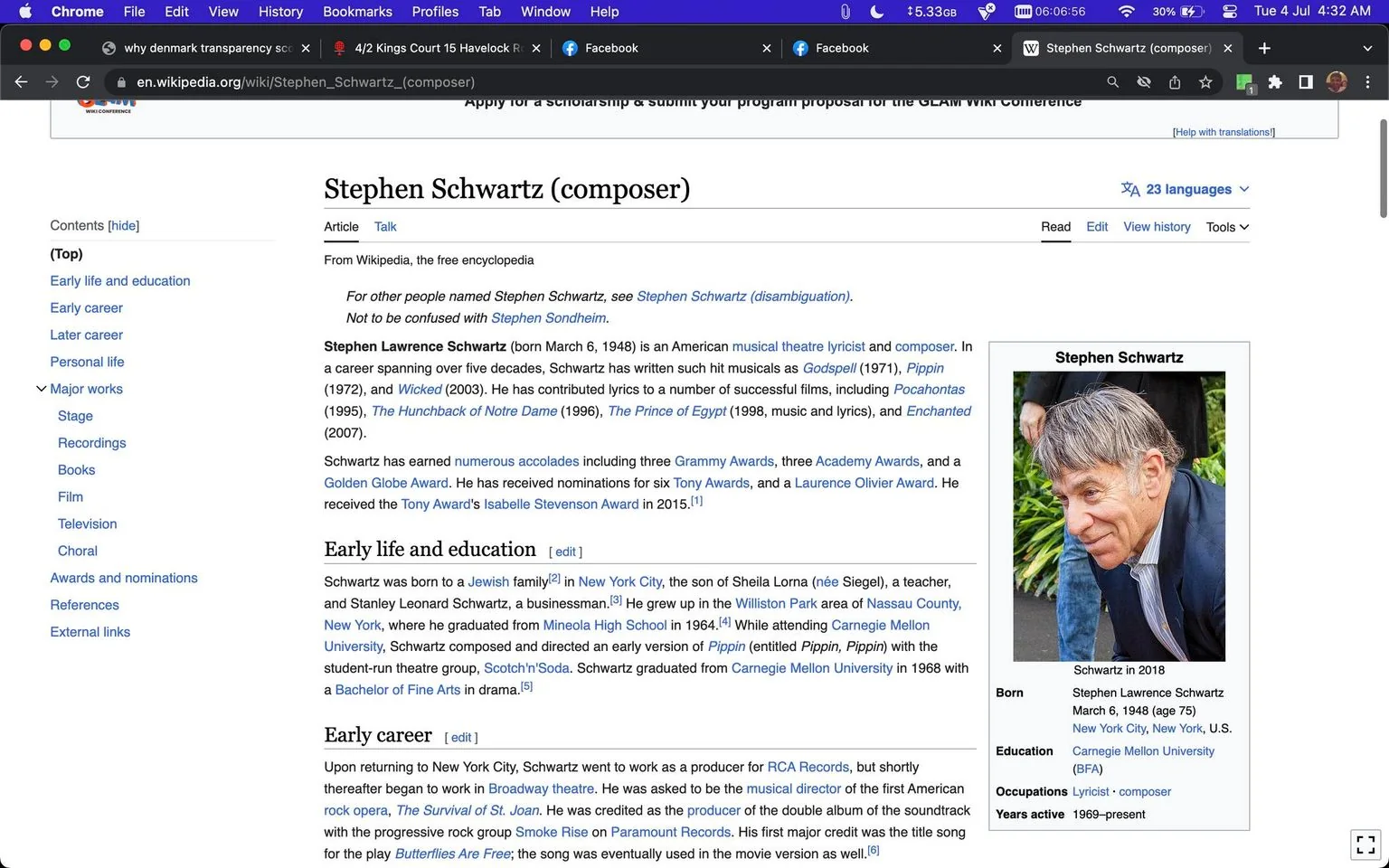Open the Isabelle Stevenson Award link

point(561,505)
